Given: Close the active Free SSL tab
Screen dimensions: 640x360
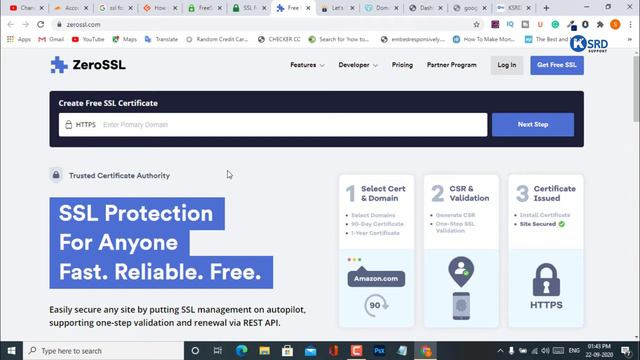Looking at the screenshot, I should point(308,8).
